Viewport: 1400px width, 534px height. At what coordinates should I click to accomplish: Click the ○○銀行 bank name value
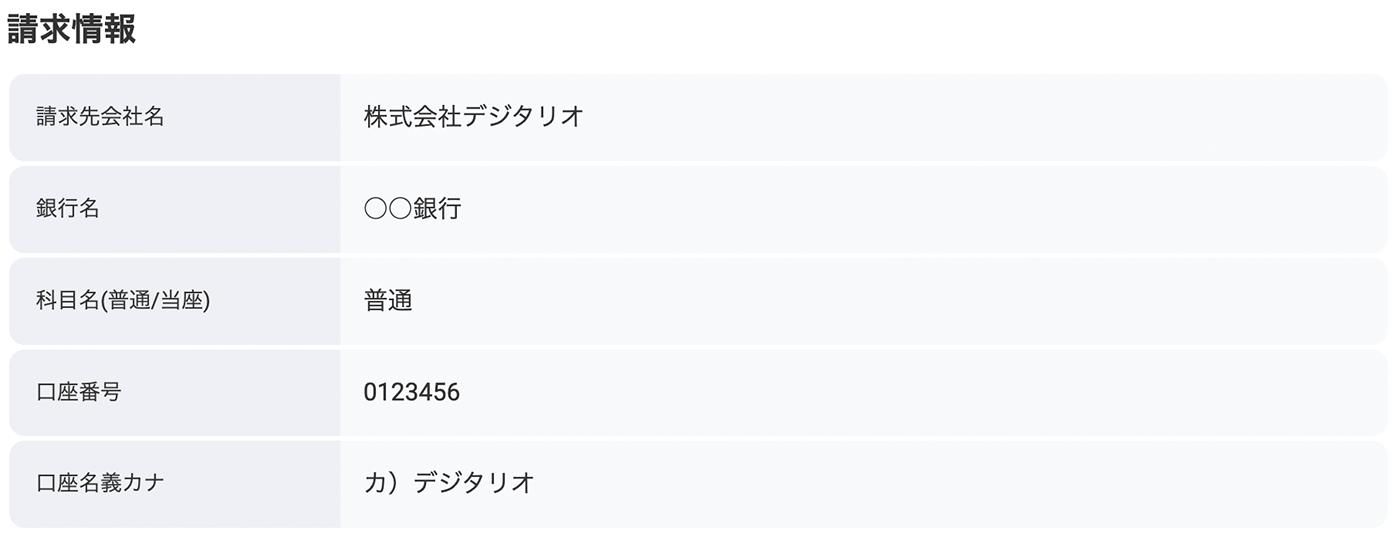click(412, 209)
